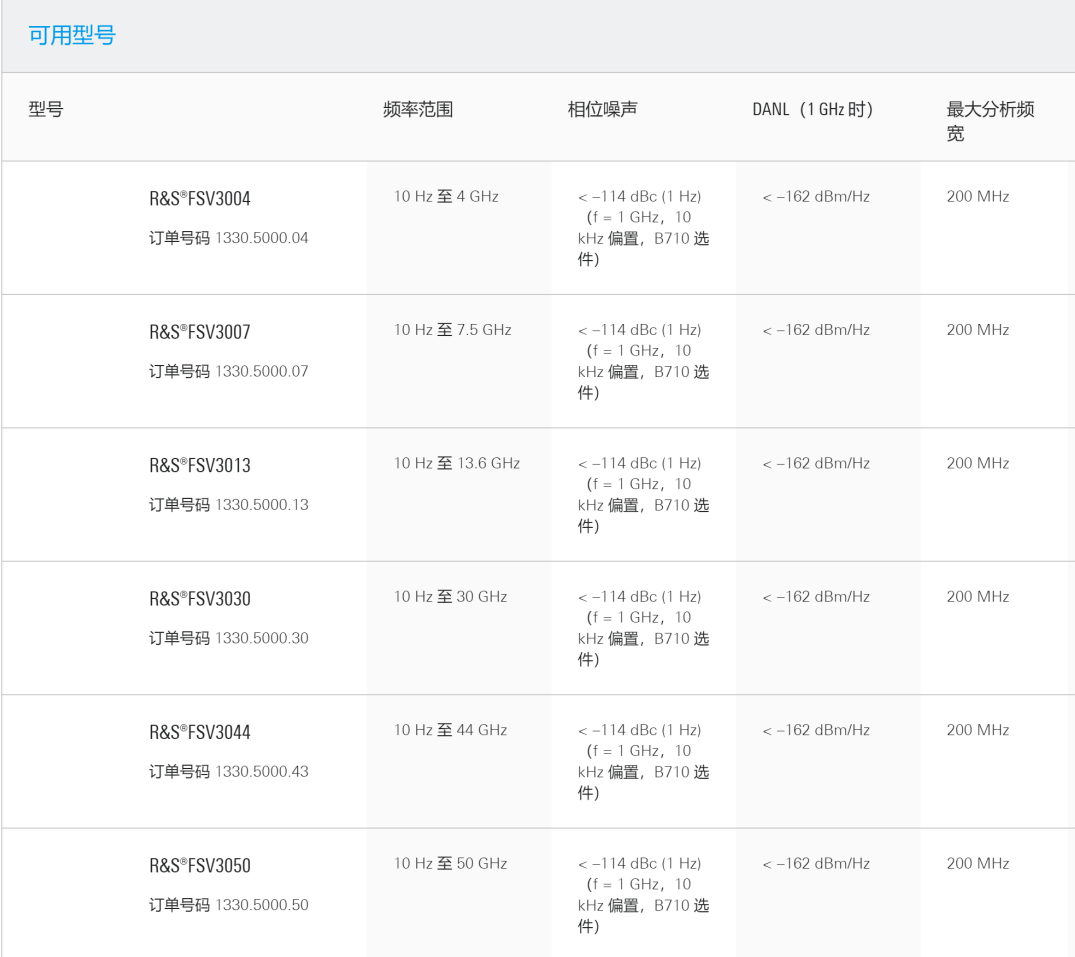Screen dimensions: 1075x957
Task: Click the phase noise cell for FSV3050
Action: tap(644, 895)
